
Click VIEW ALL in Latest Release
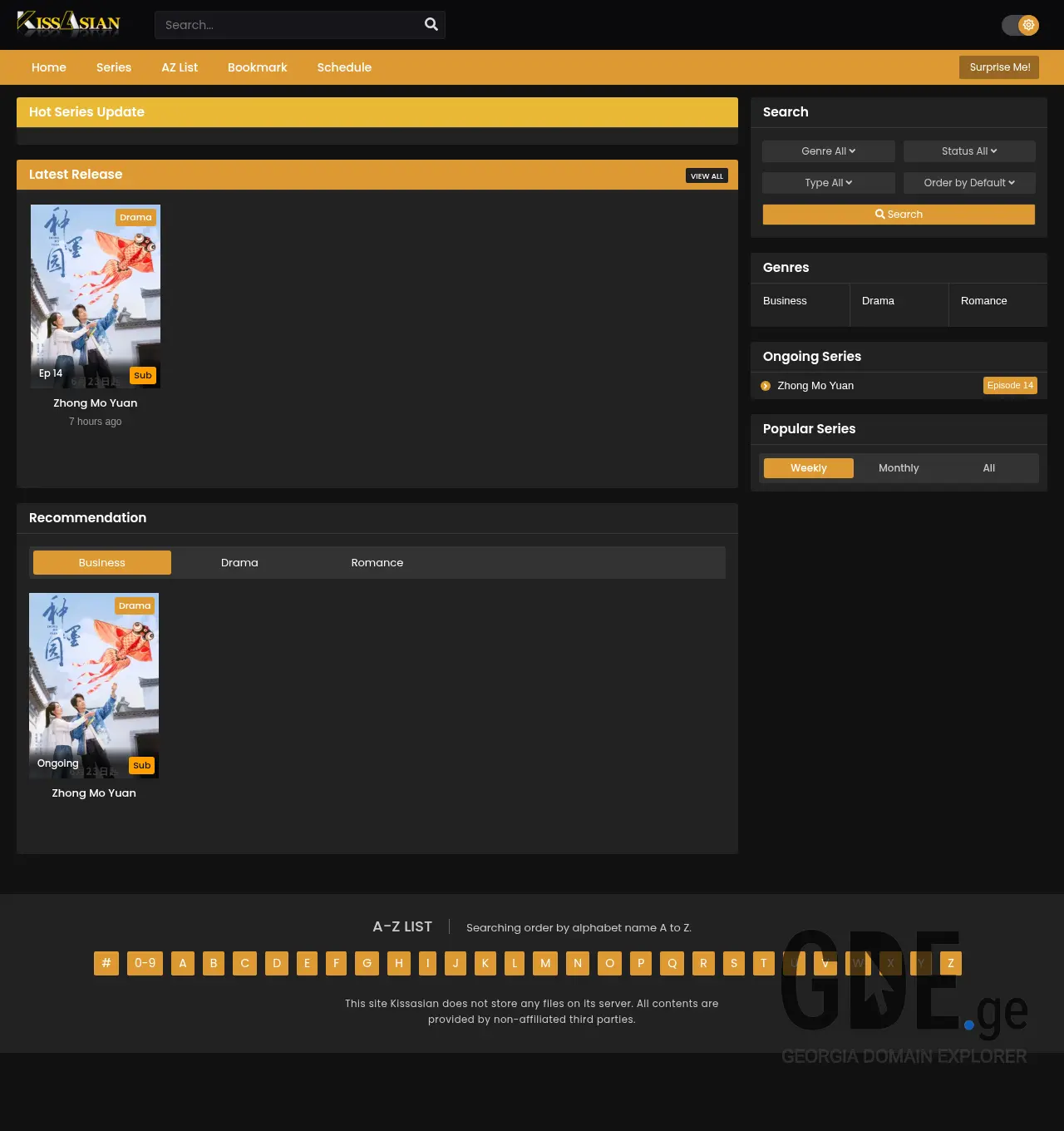707,175
